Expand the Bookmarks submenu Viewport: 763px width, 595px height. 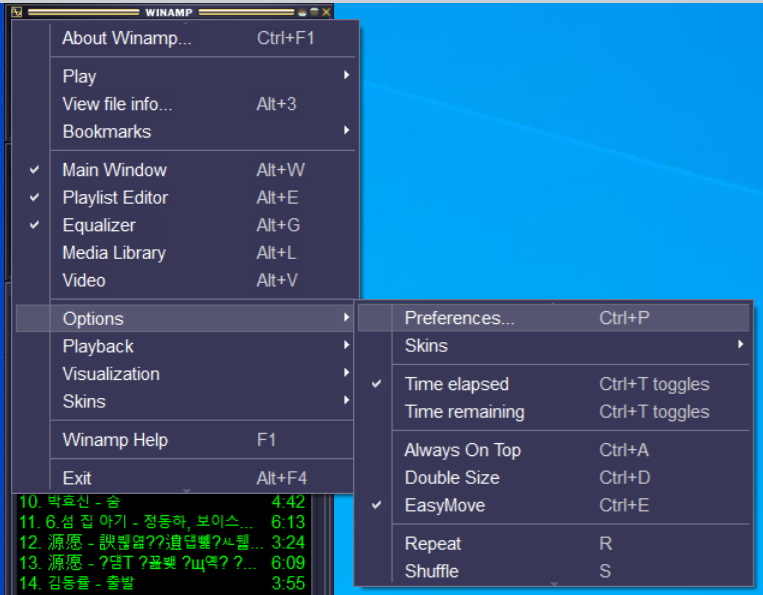[x=185, y=131]
